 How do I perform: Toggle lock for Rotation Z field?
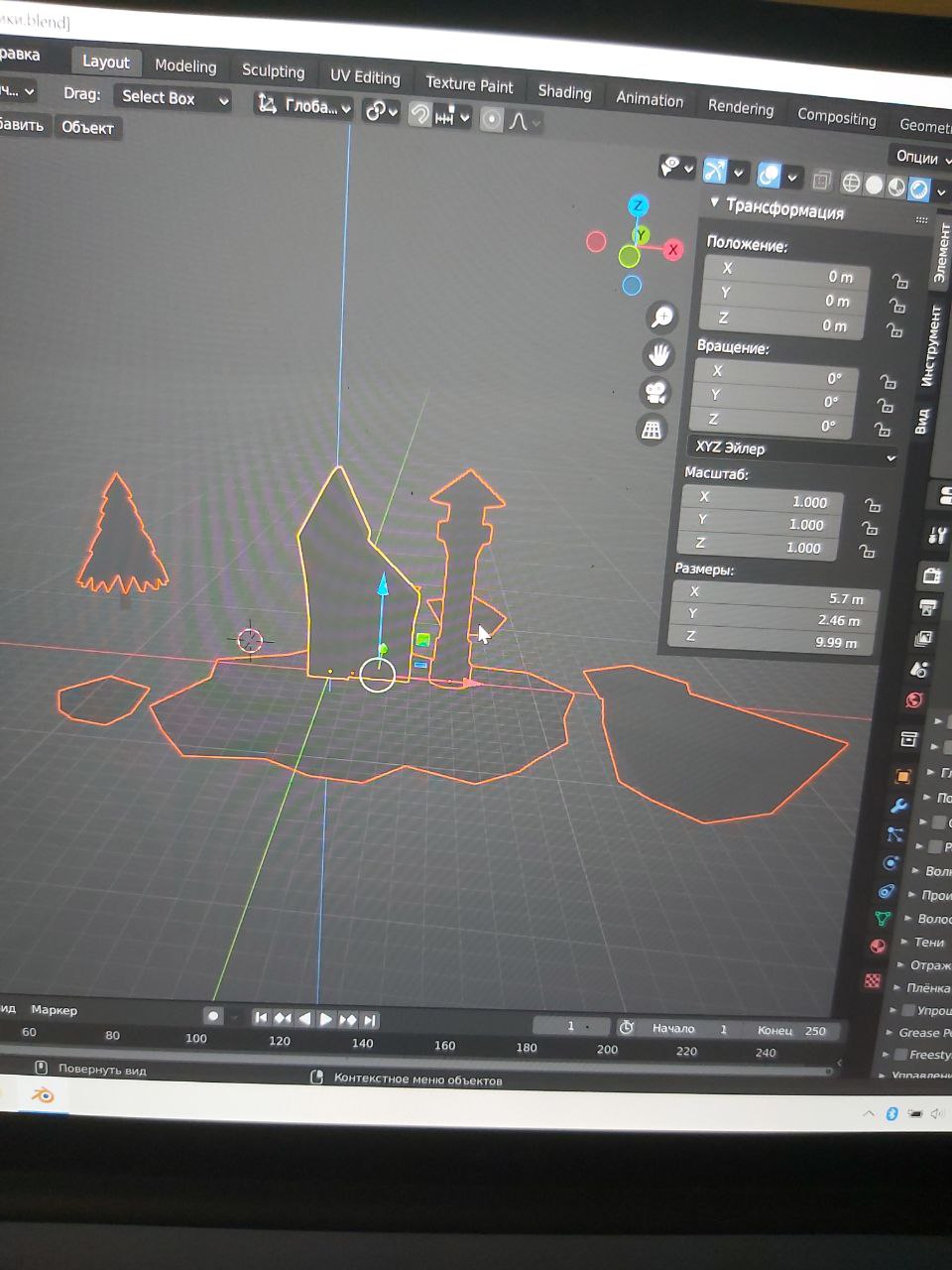[x=883, y=430]
